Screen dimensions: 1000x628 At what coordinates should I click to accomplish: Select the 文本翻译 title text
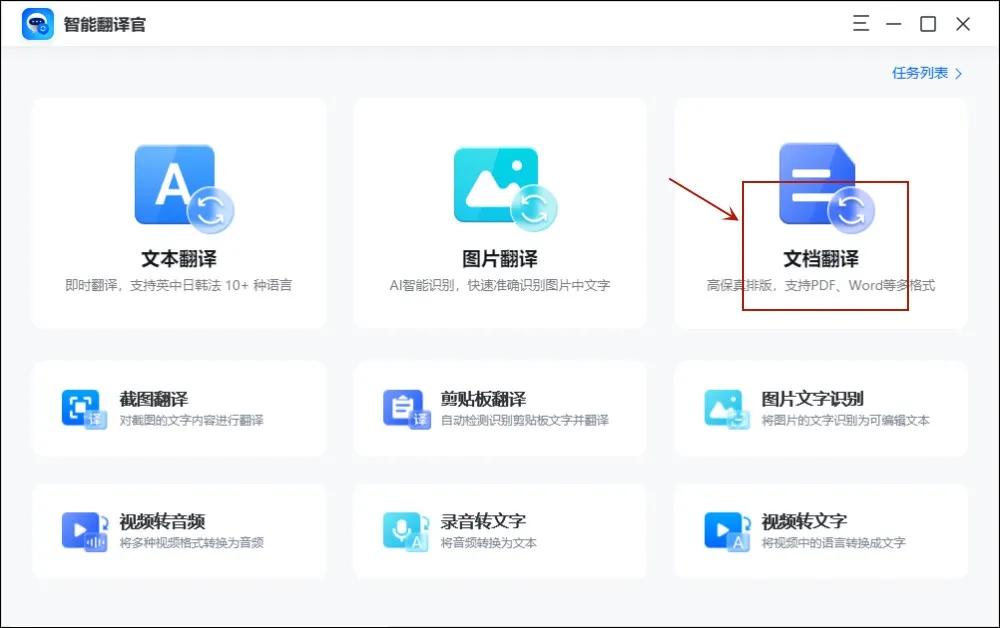pos(179,258)
